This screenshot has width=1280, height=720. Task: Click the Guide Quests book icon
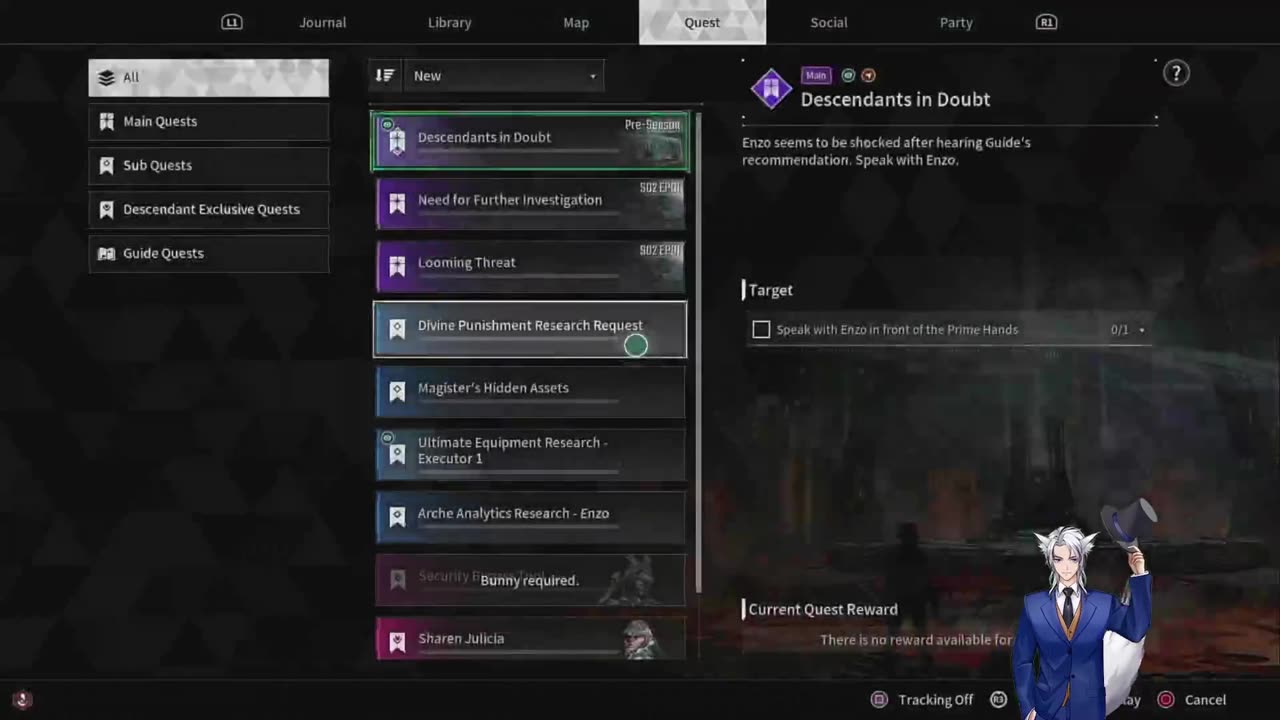pos(106,253)
